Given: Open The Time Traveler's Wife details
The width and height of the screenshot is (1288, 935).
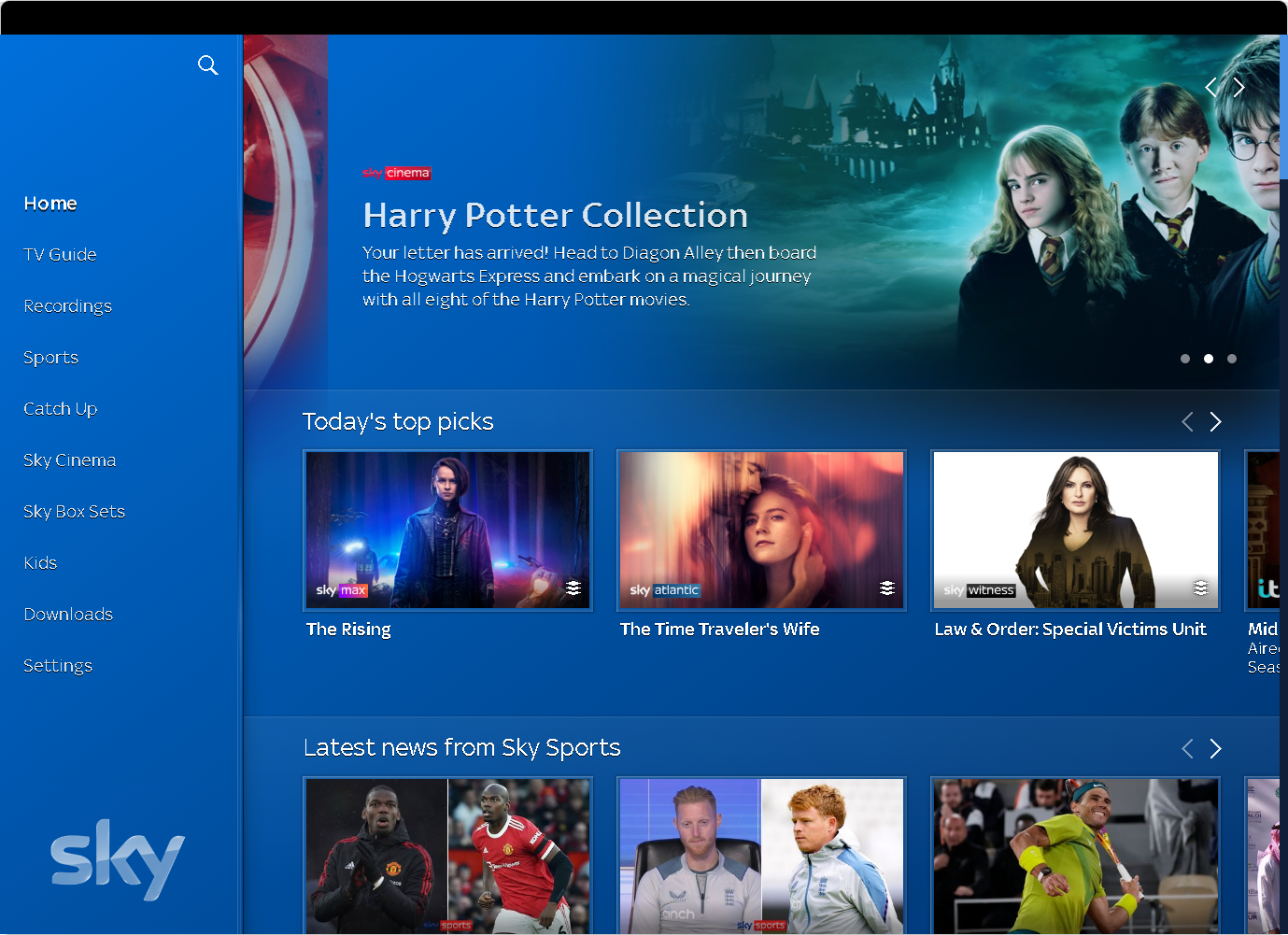Looking at the screenshot, I should pos(760,530).
